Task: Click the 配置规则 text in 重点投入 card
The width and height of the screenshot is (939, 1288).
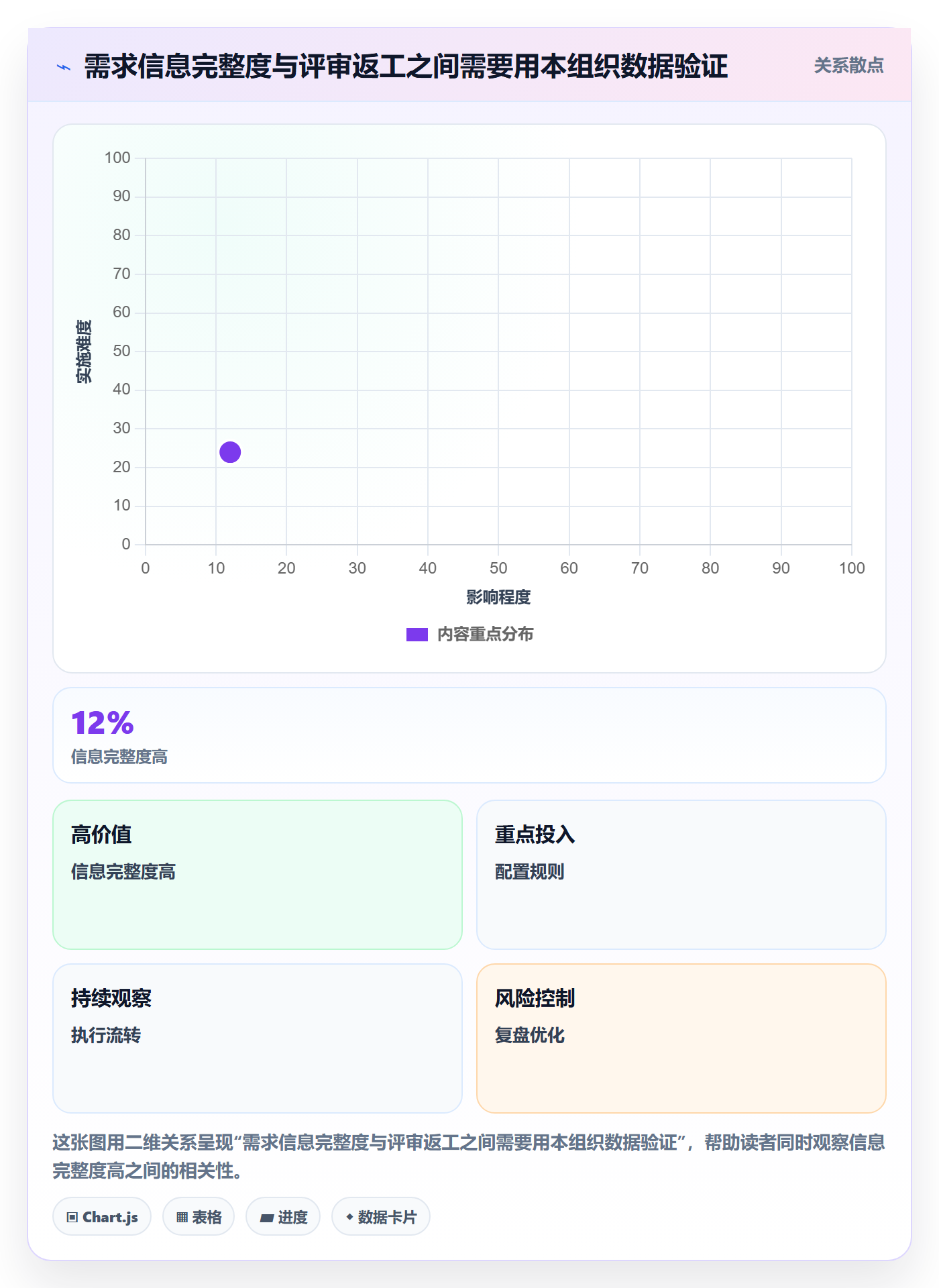Action: tap(529, 871)
